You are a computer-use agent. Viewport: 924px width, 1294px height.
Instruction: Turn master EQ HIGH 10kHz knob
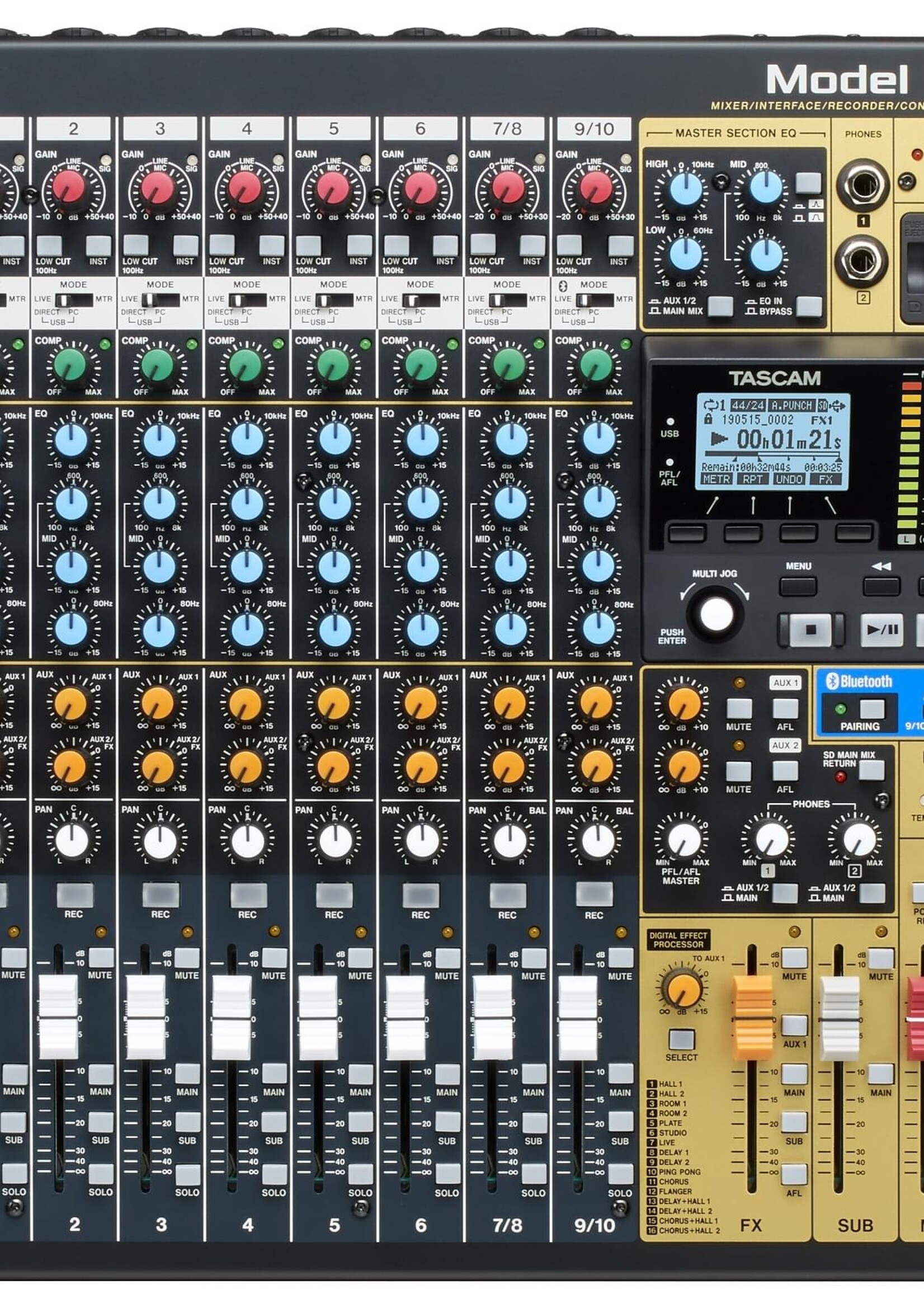click(x=685, y=190)
